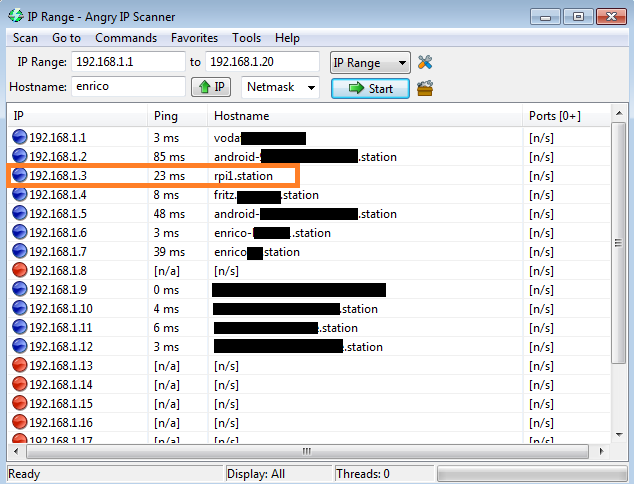Click red status icon for 192.168.1.16
This screenshot has width=634, height=484.
(x=19, y=422)
